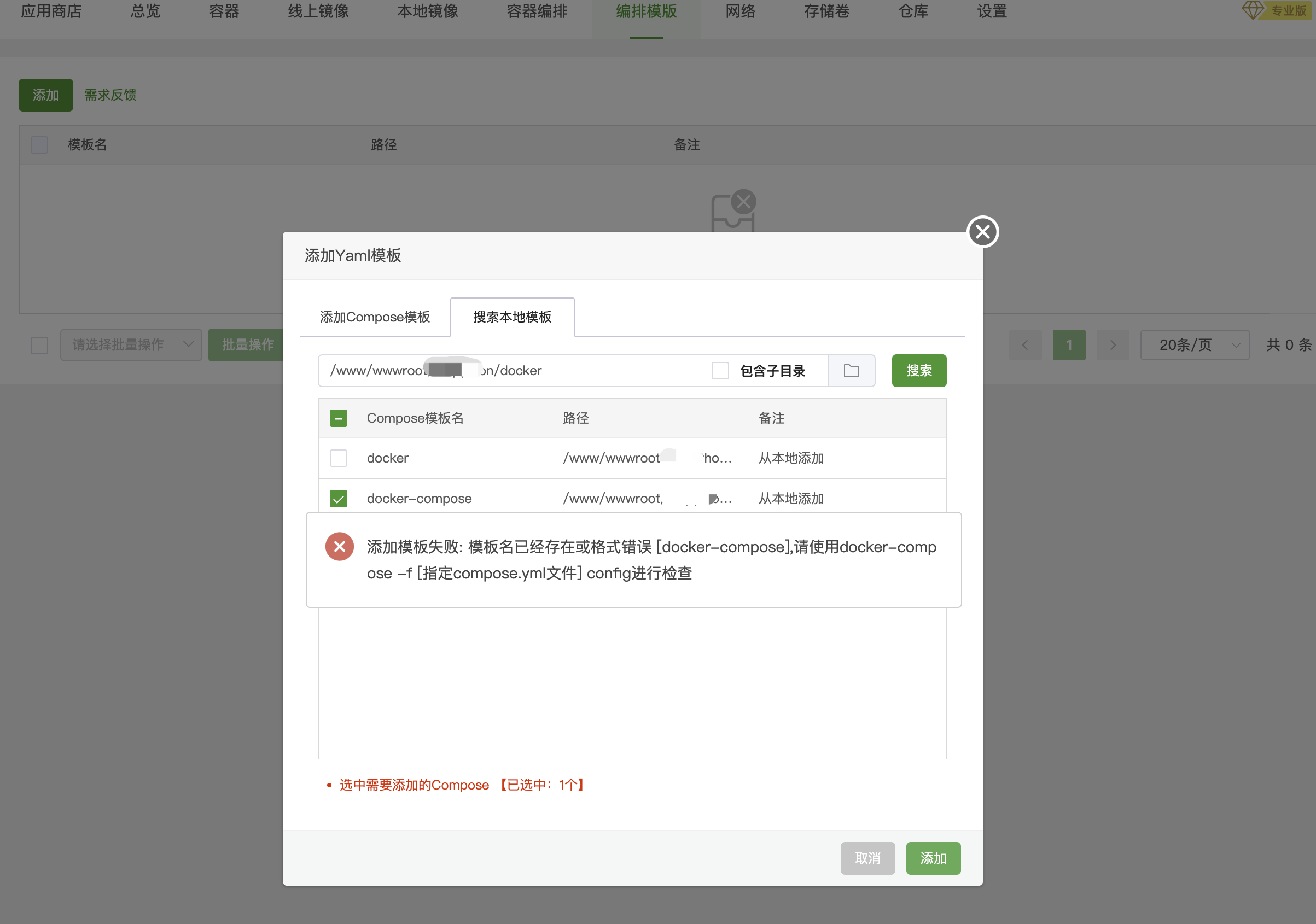Dismiss the red error icon message
Viewport: 1316px width, 924px height.
[x=339, y=547]
